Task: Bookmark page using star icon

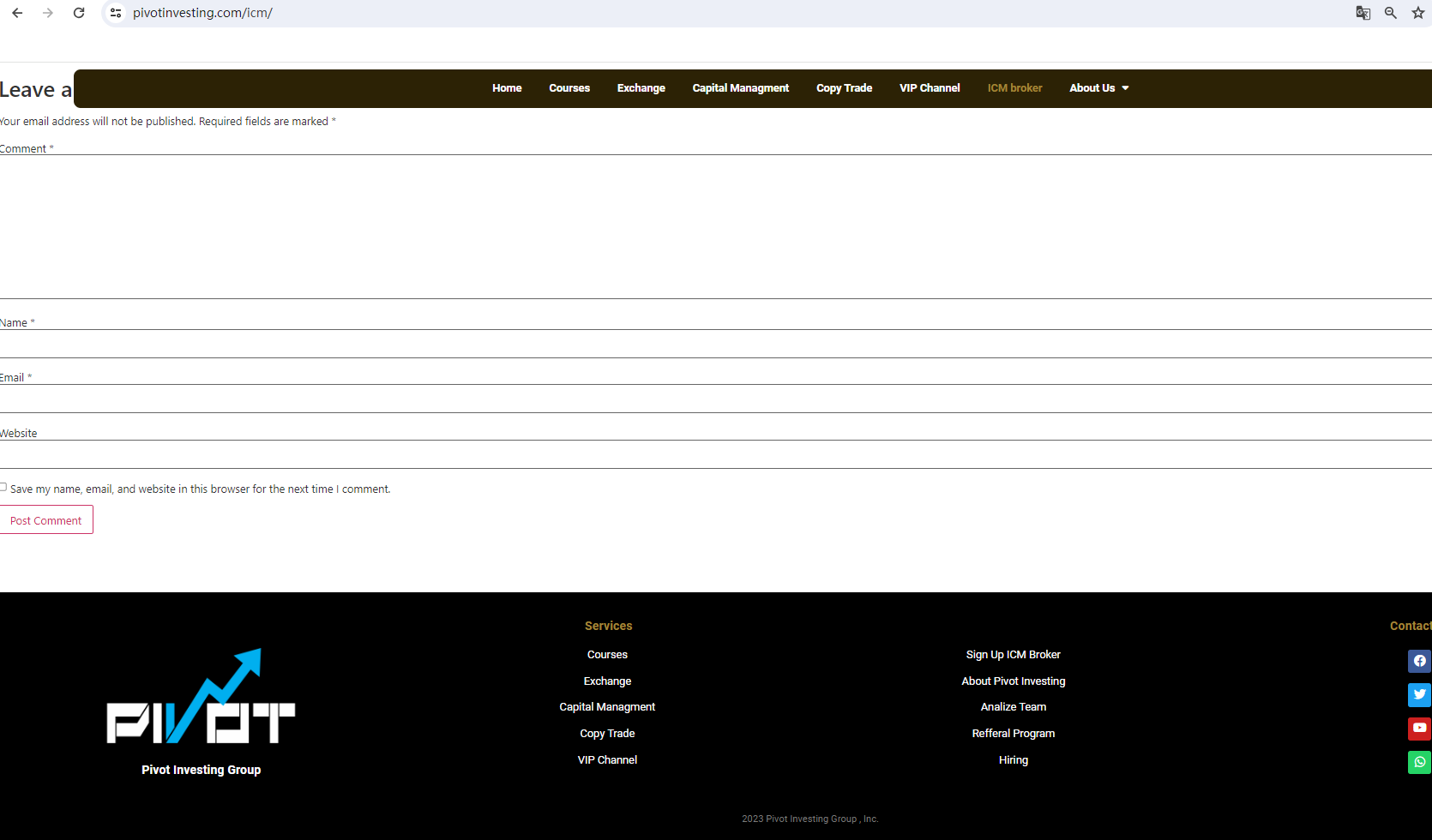Action: point(1418,13)
